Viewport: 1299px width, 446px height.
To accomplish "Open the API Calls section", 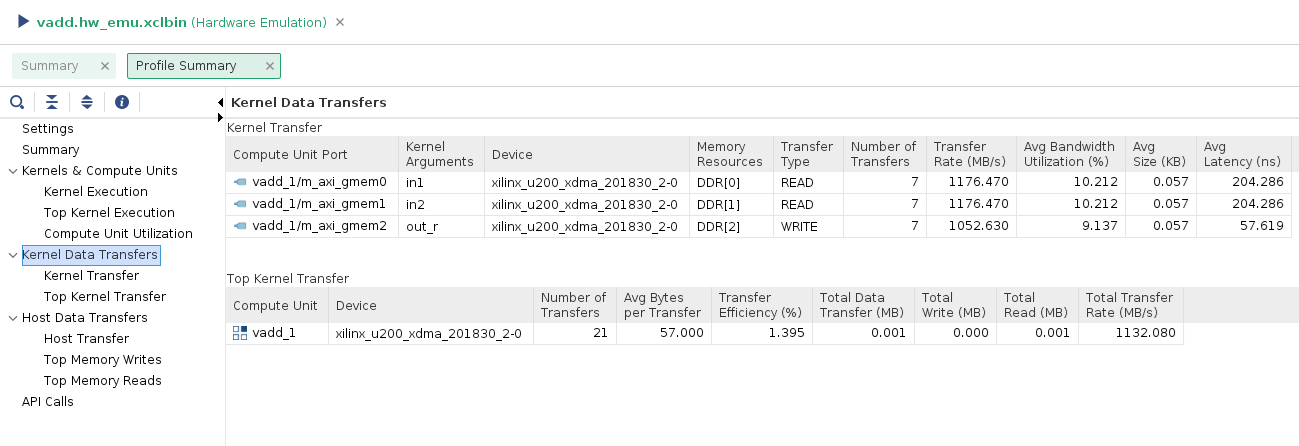I will point(48,402).
